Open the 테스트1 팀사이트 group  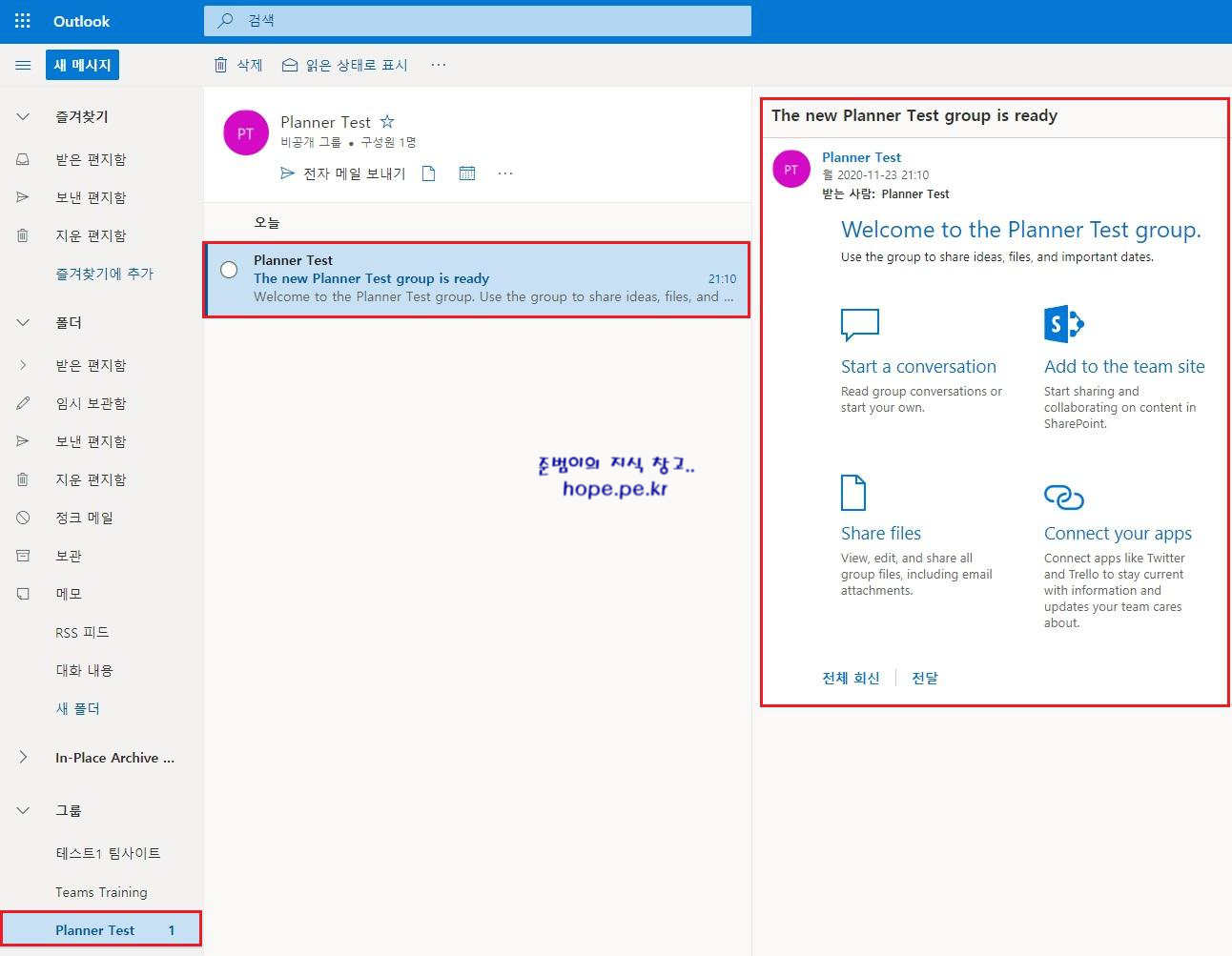108,853
